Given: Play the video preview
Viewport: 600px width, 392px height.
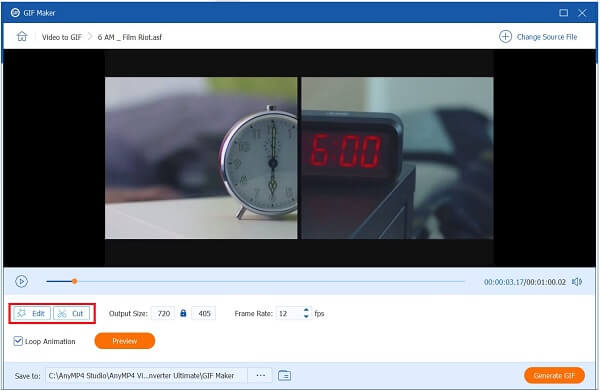Looking at the screenshot, I should (x=21, y=281).
